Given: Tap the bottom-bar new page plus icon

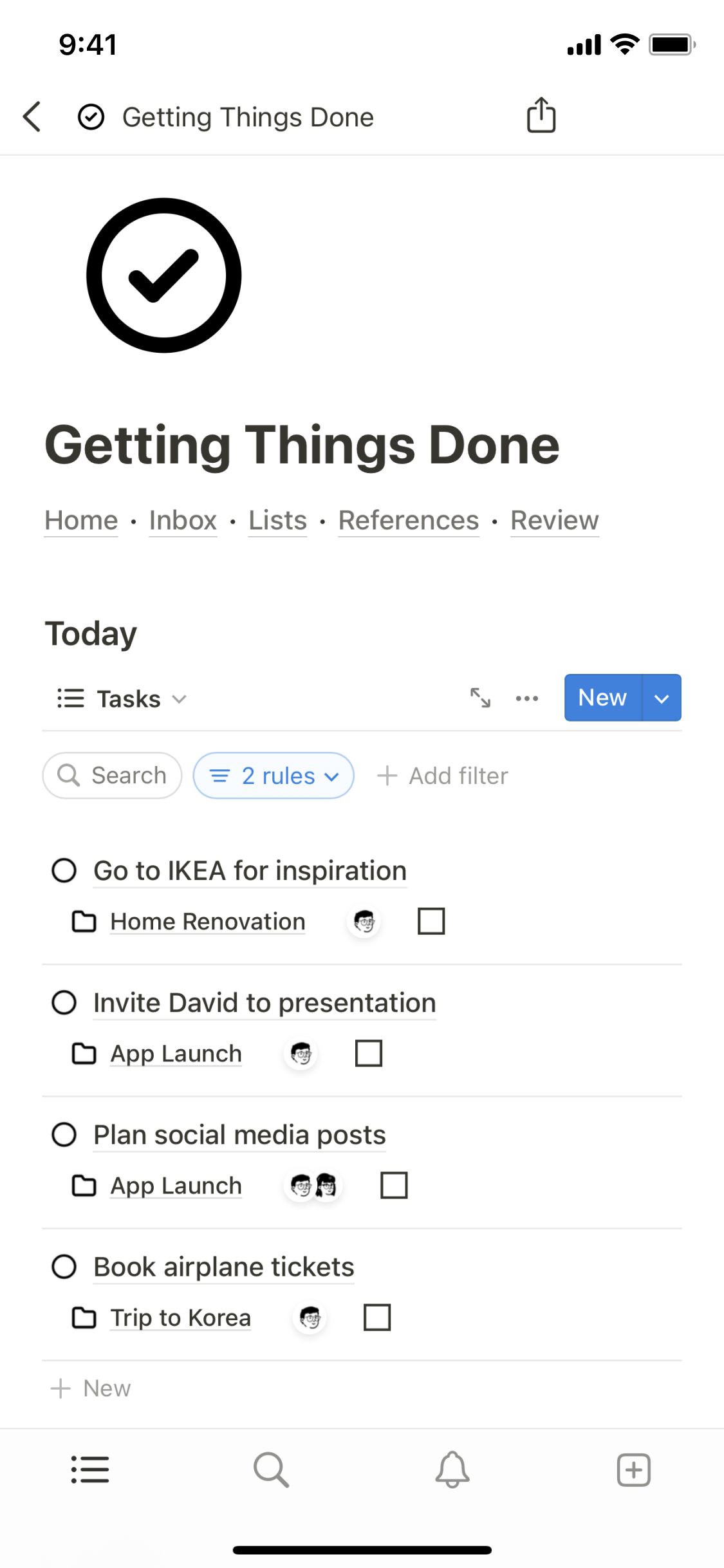Looking at the screenshot, I should 633,1470.
